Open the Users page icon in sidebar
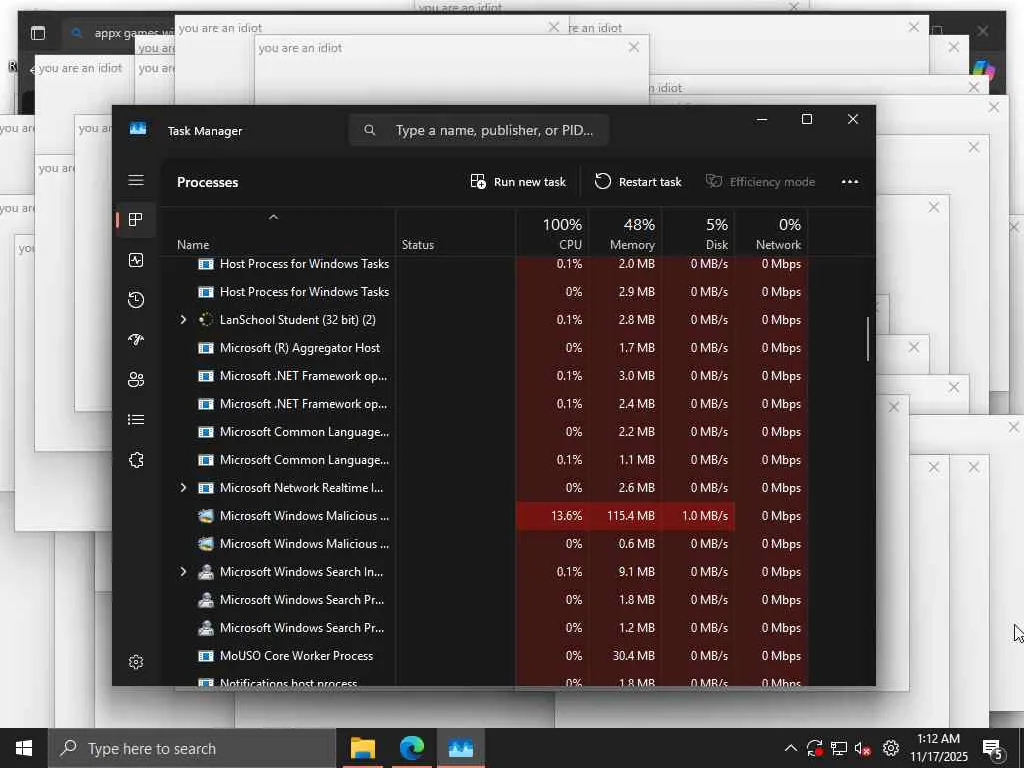The height and width of the screenshot is (768, 1024). pyautogui.click(x=136, y=379)
